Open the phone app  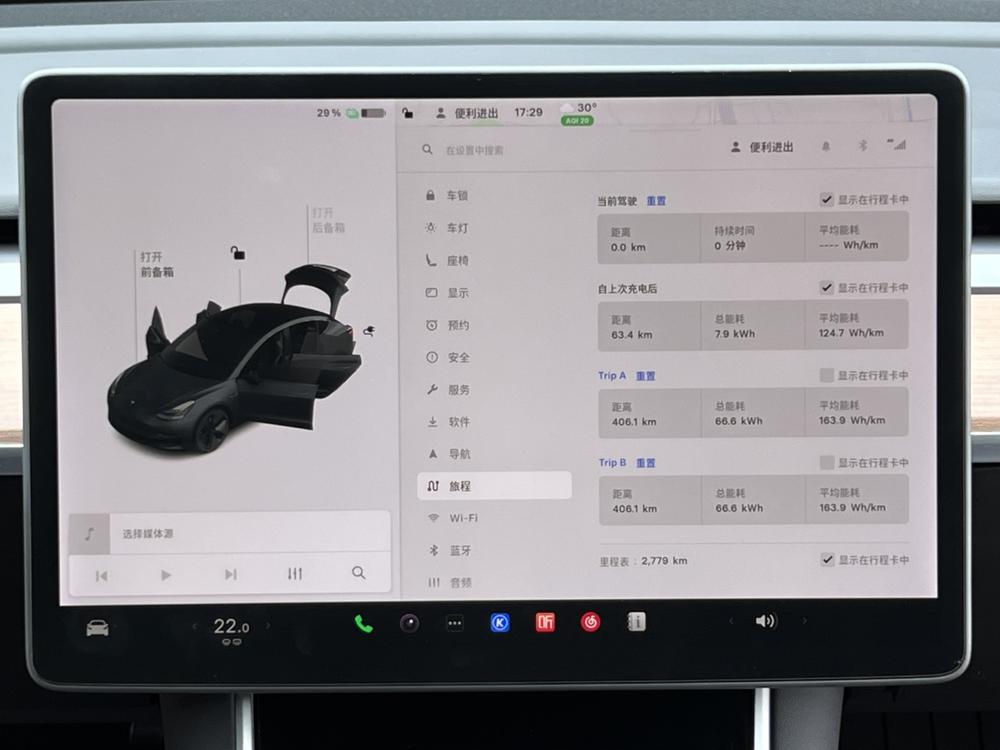[364, 624]
